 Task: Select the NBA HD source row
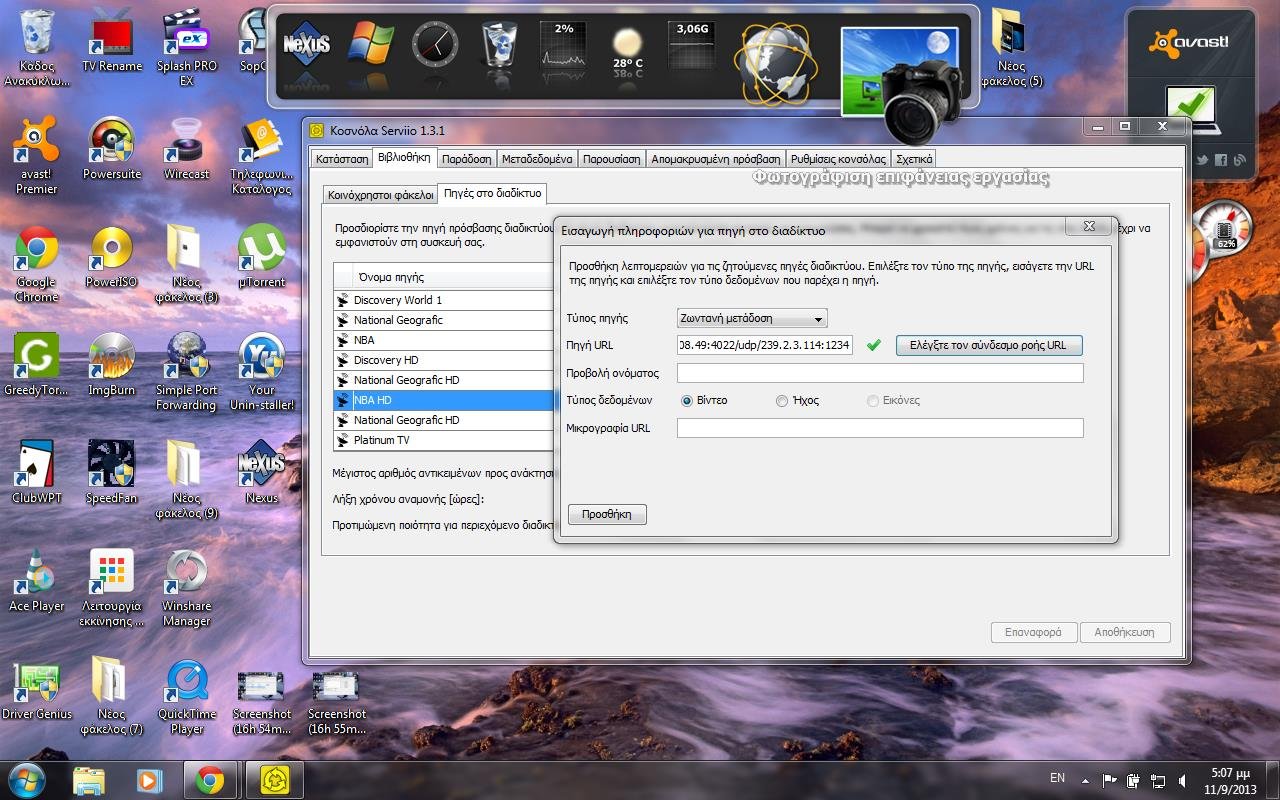coord(445,400)
